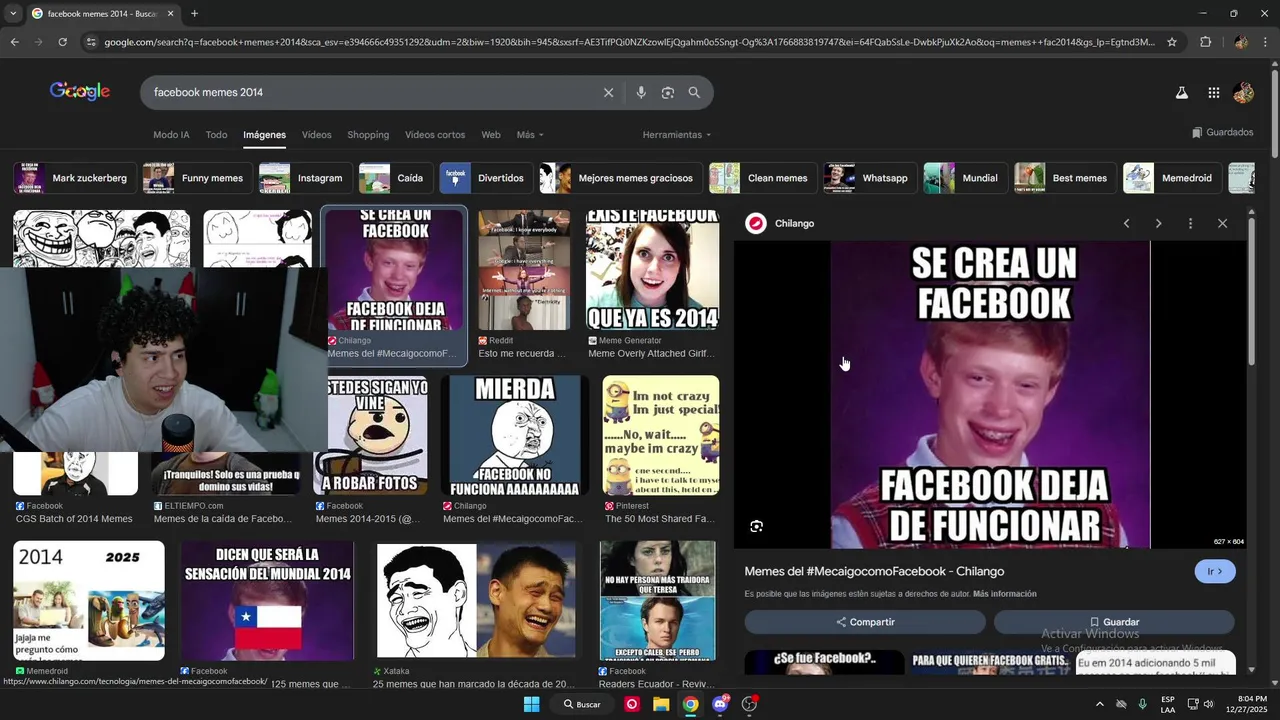The width and height of the screenshot is (1280, 720).
Task: Open a new browser tab
Action: [x=194, y=14]
